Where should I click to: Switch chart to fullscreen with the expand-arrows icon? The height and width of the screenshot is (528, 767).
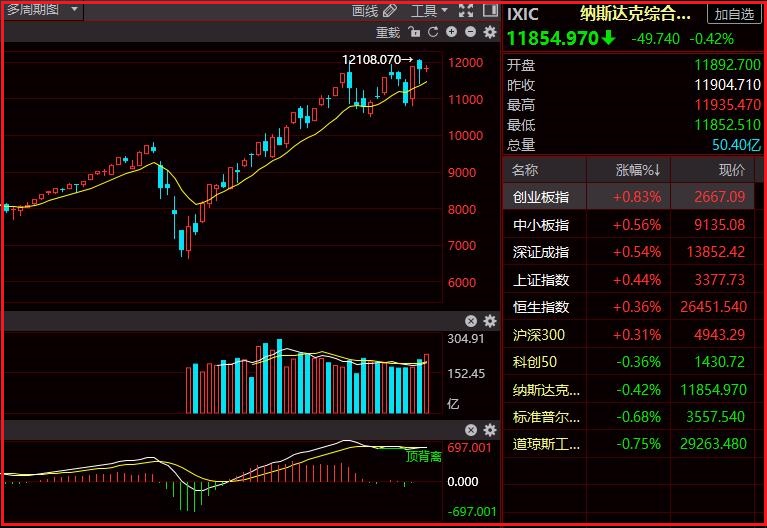coord(466,10)
